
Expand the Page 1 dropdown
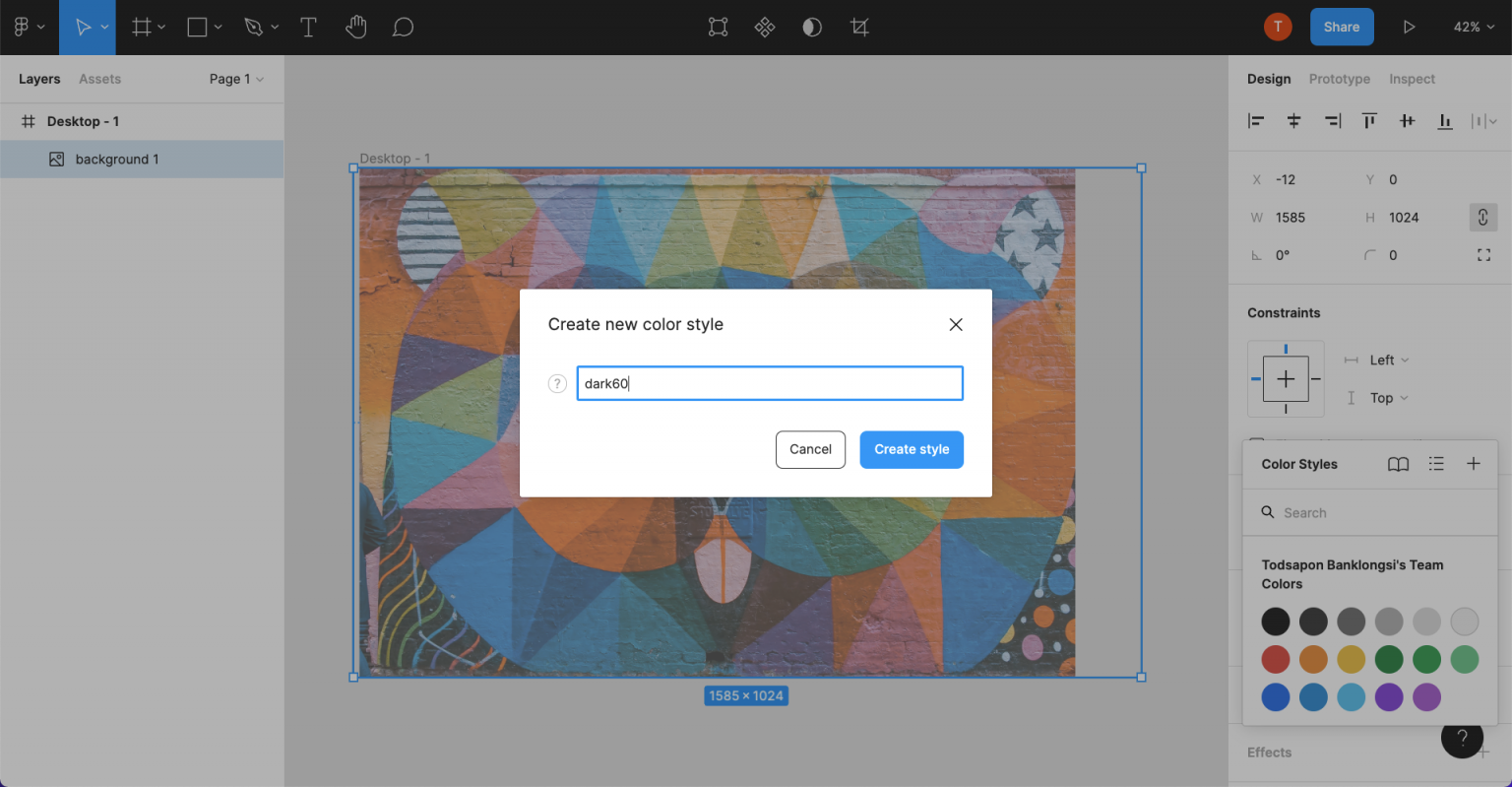(236, 79)
